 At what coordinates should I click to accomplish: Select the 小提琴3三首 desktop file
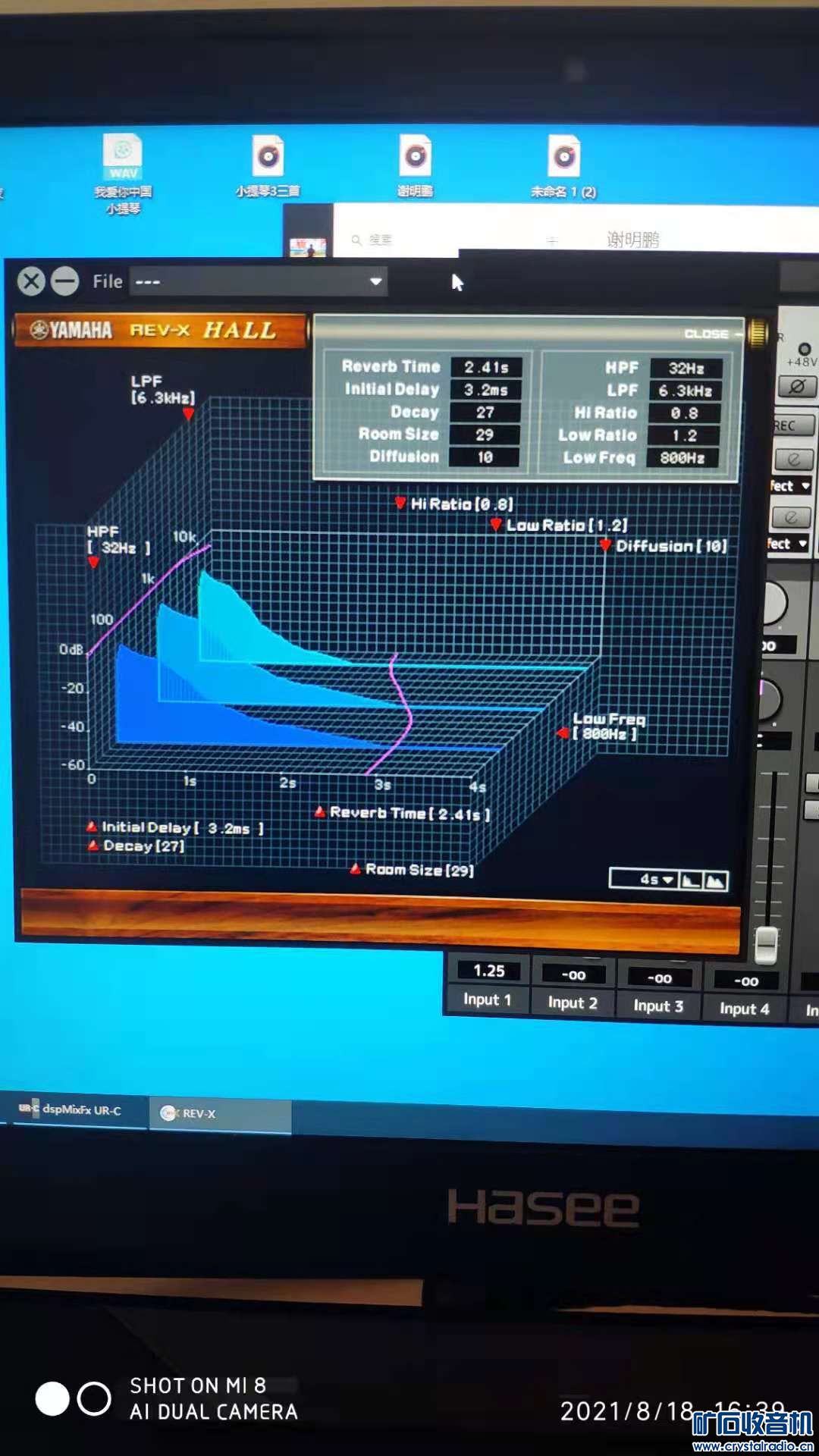click(x=268, y=167)
